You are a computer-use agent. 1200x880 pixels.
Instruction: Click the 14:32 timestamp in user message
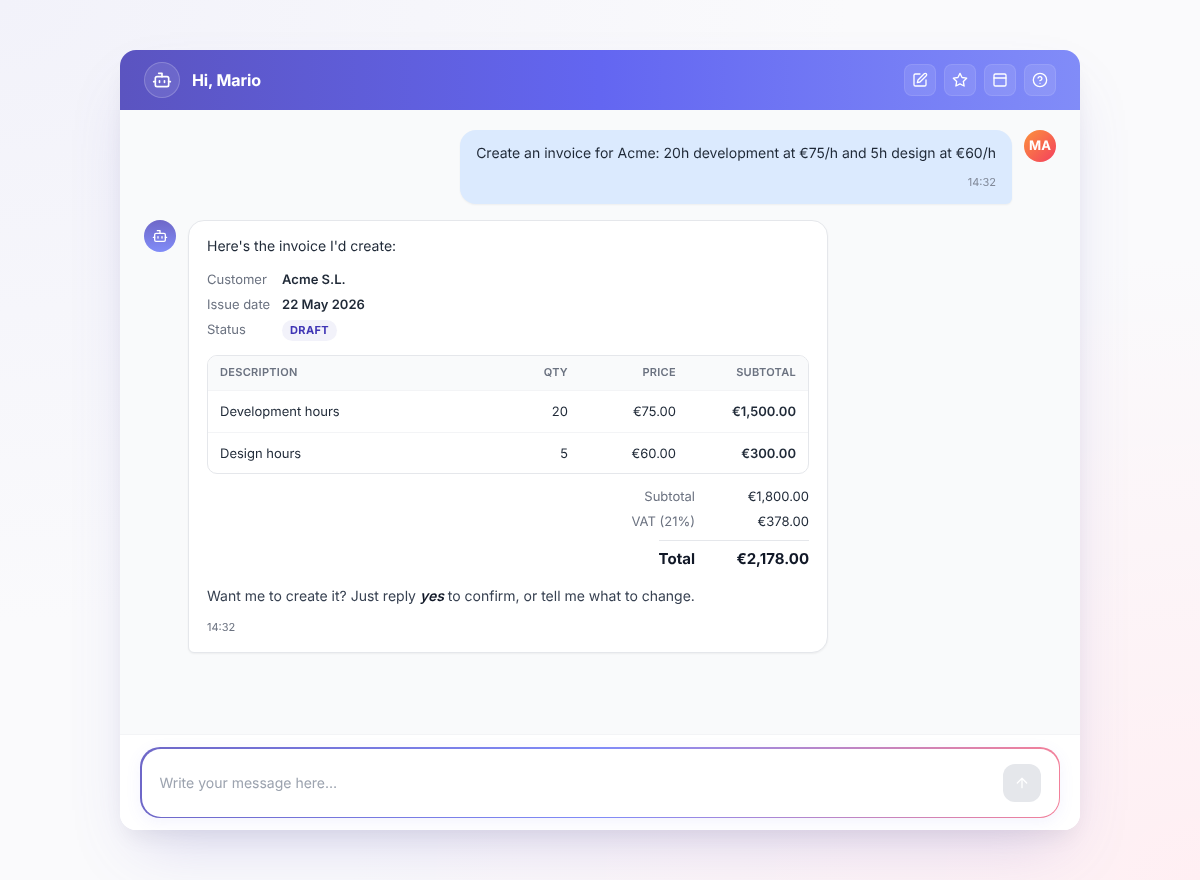[x=981, y=182]
